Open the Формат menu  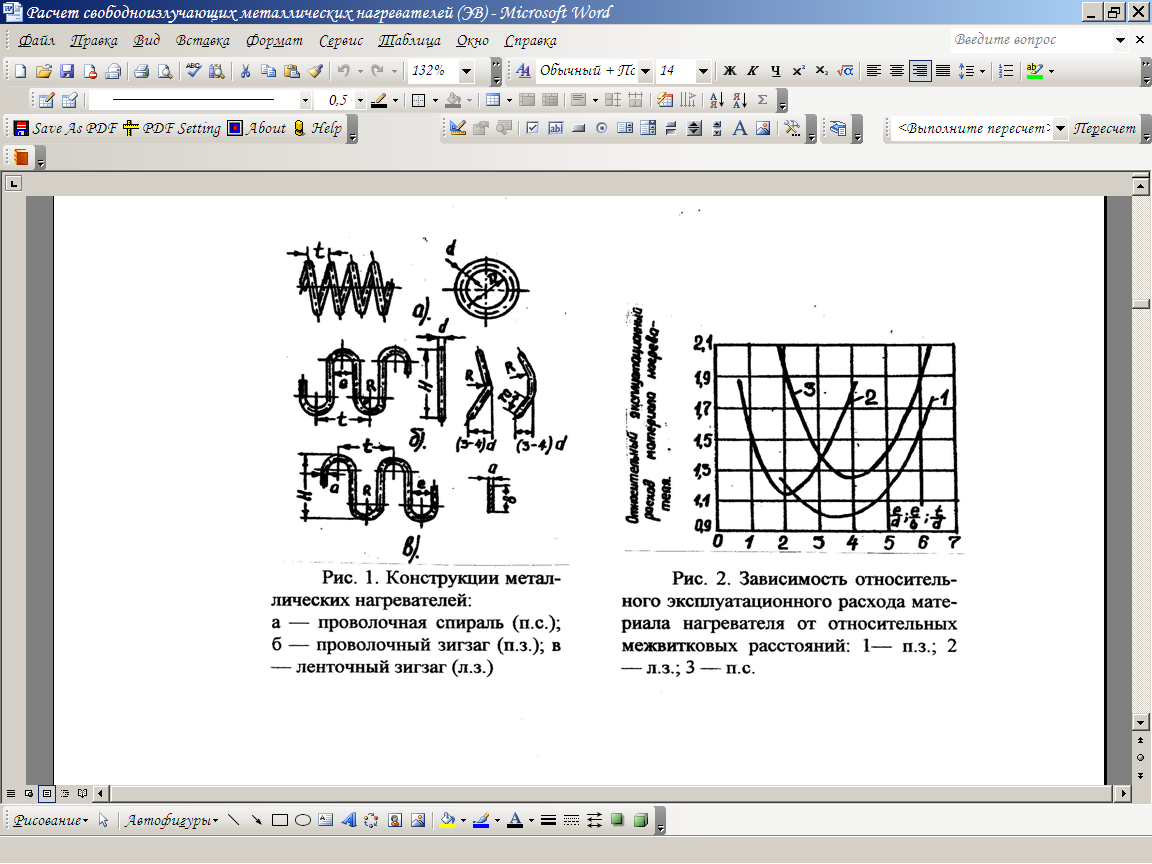(274, 40)
